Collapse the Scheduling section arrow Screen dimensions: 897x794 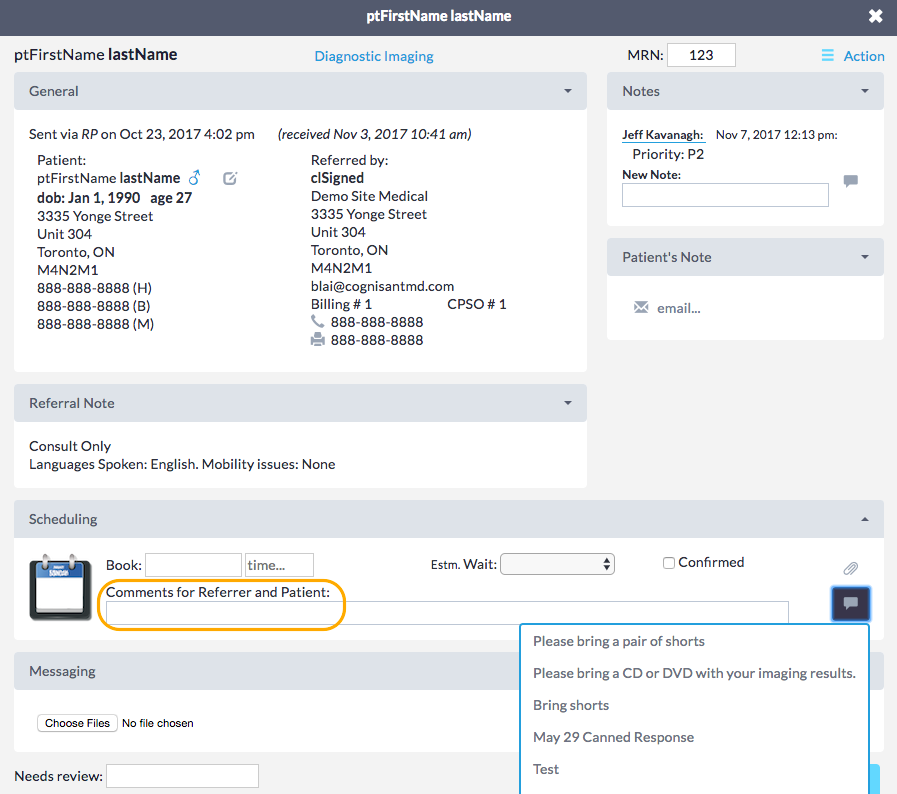point(865,519)
